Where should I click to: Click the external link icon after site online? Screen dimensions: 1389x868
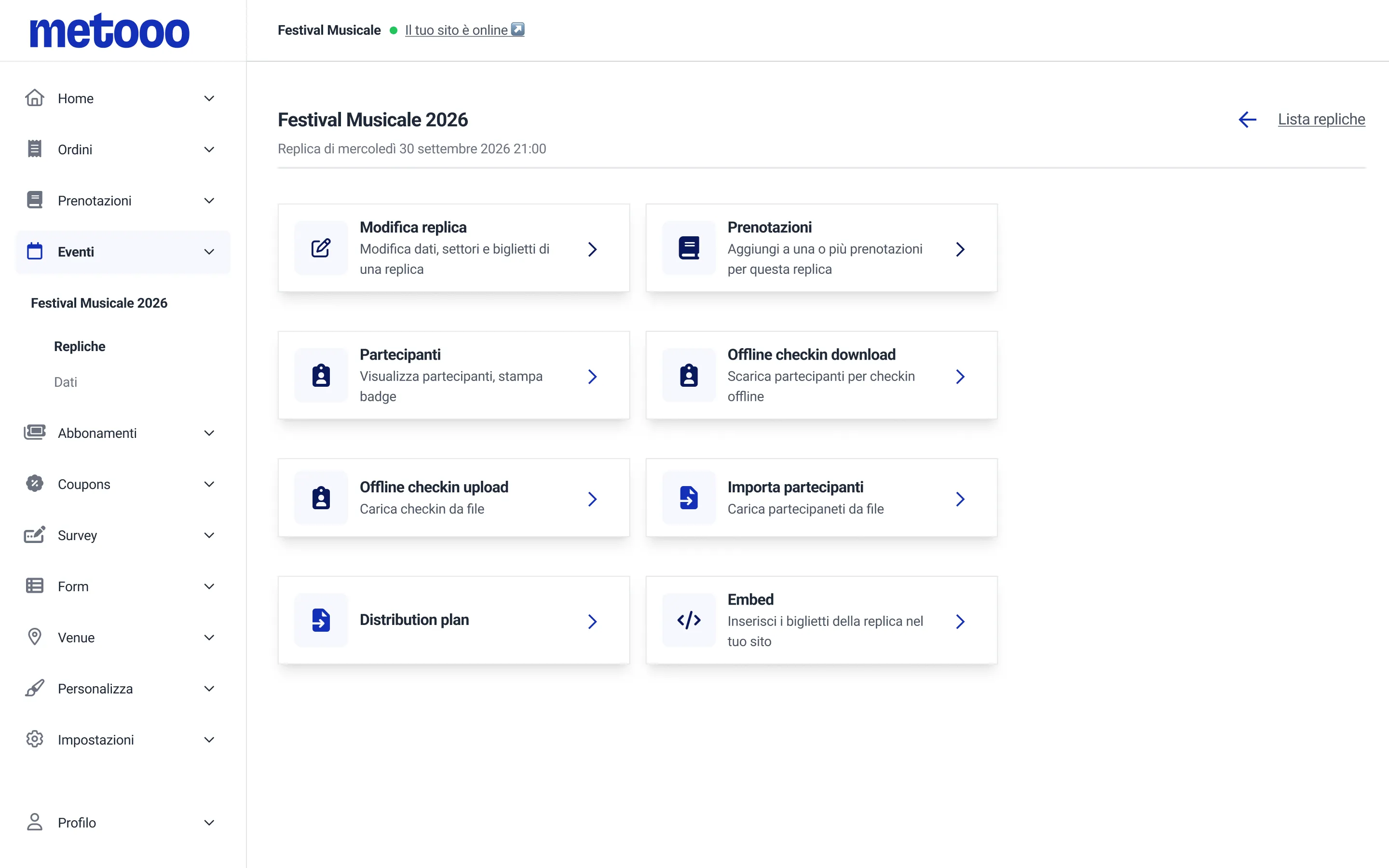point(517,29)
